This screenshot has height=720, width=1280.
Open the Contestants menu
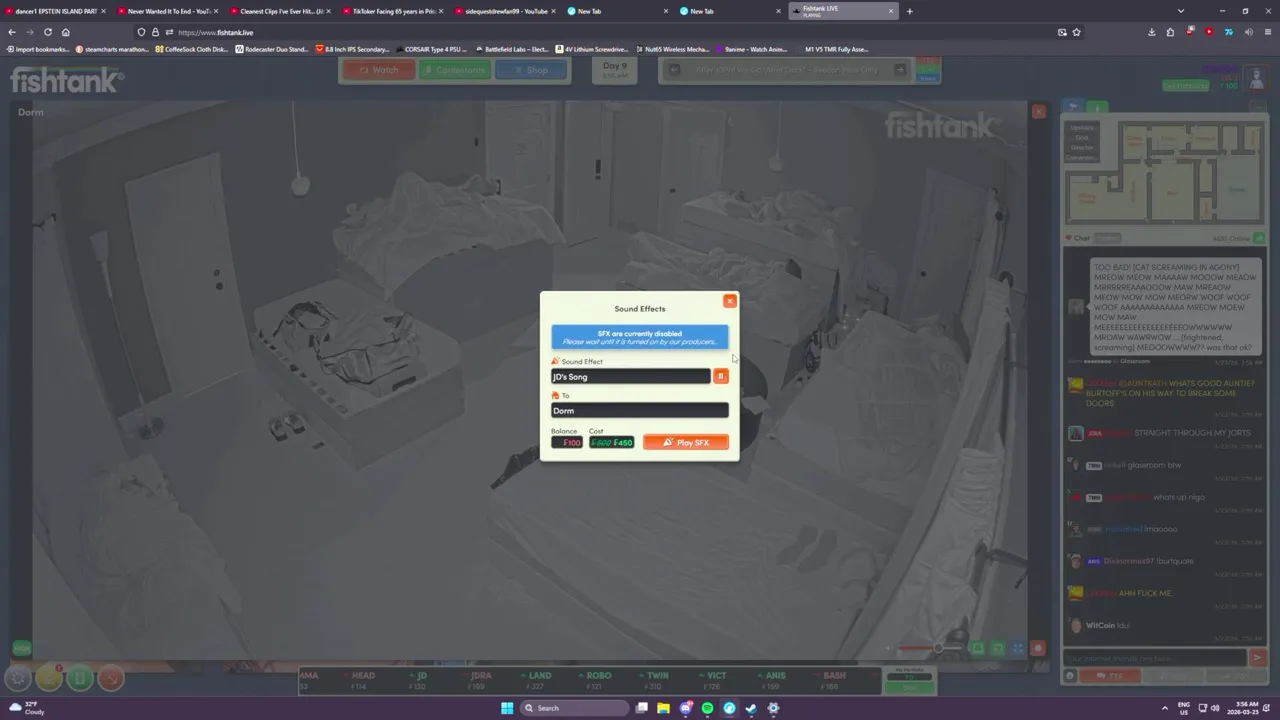pyautogui.click(x=454, y=70)
